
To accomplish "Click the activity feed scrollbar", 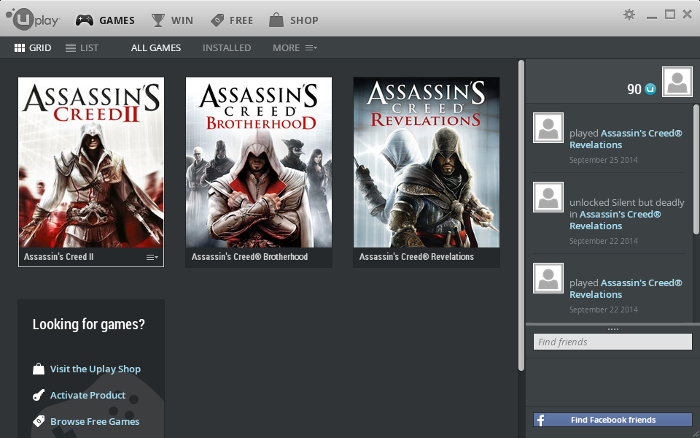I will coord(696,169).
